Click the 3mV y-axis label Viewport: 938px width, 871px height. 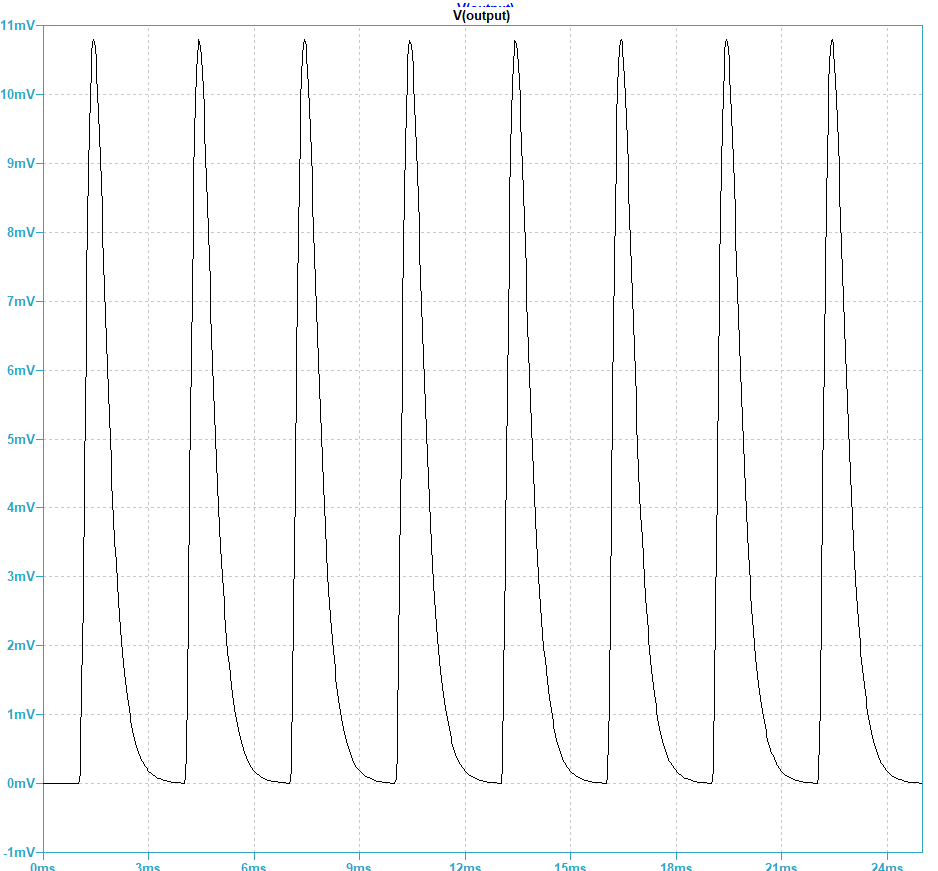pyautogui.click(x=21, y=577)
